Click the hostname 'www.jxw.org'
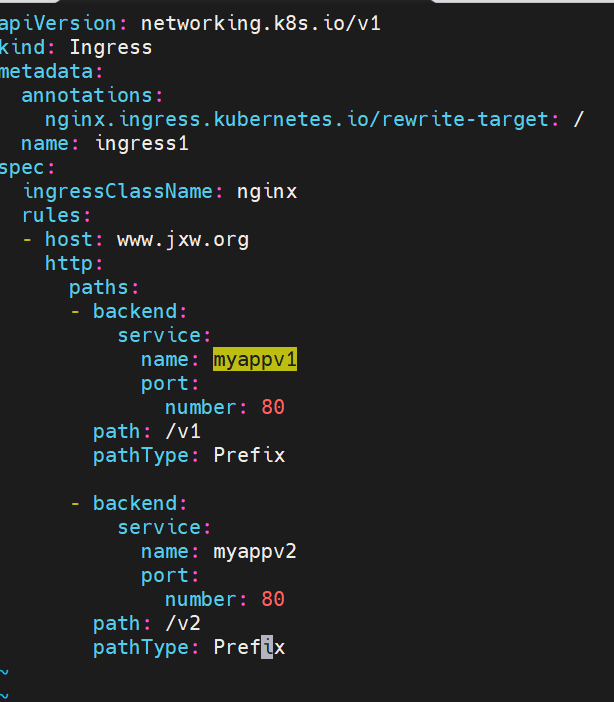This screenshot has width=614, height=702. (x=183, y=240)
